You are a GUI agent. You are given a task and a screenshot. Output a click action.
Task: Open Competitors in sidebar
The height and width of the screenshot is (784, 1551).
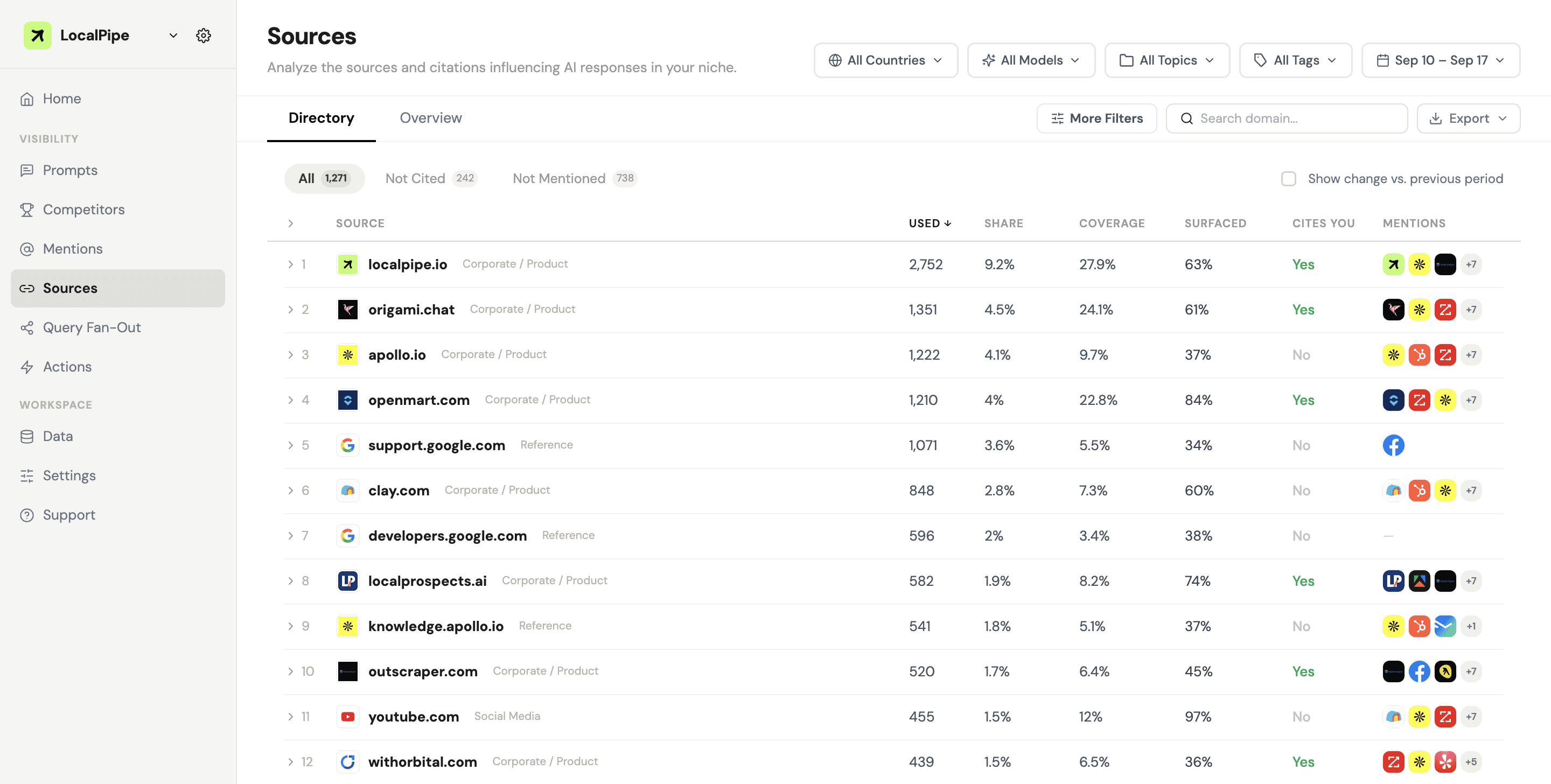coord(117,209)
